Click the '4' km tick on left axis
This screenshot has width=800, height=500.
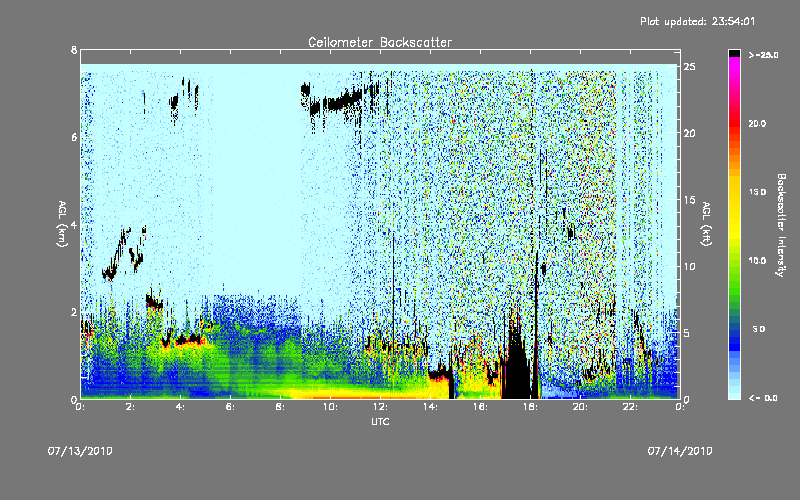click(74, 224)
